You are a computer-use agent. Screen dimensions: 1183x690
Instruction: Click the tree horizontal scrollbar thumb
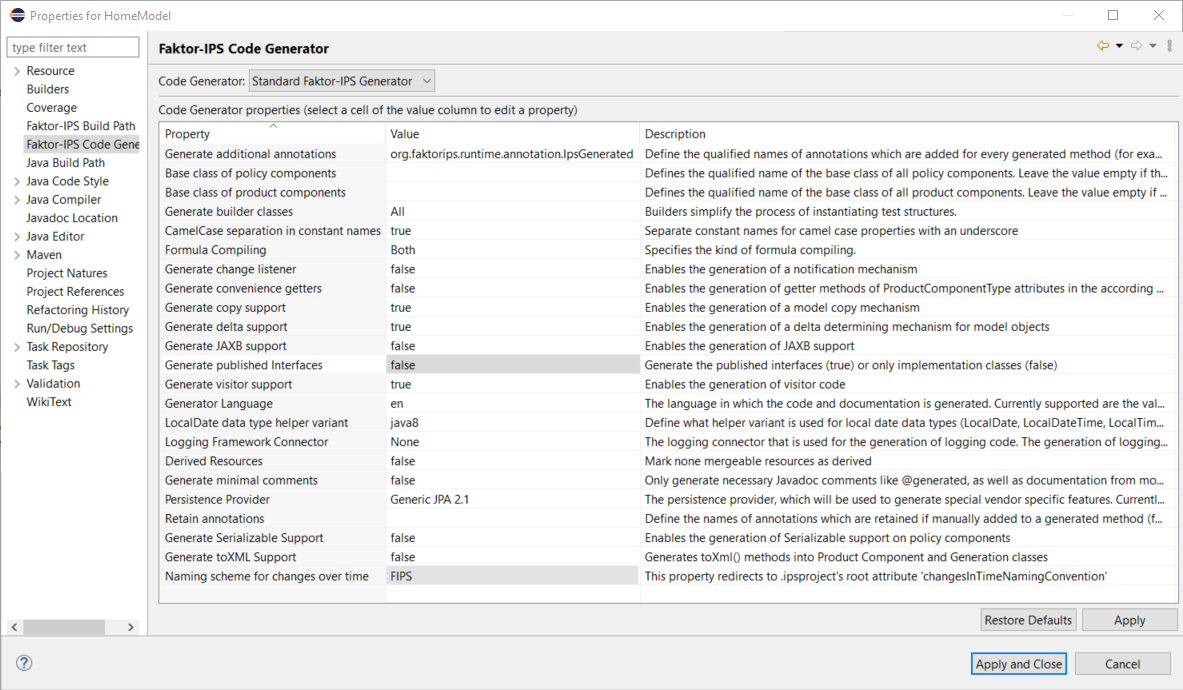[x=63, y=627]
